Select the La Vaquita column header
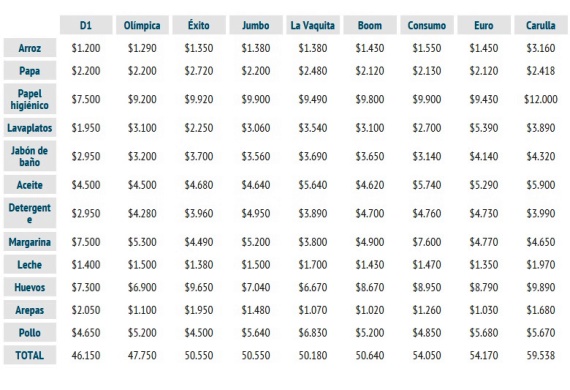Image resolution: width=570 pixels, height=390 pixels. coord(313,25)
